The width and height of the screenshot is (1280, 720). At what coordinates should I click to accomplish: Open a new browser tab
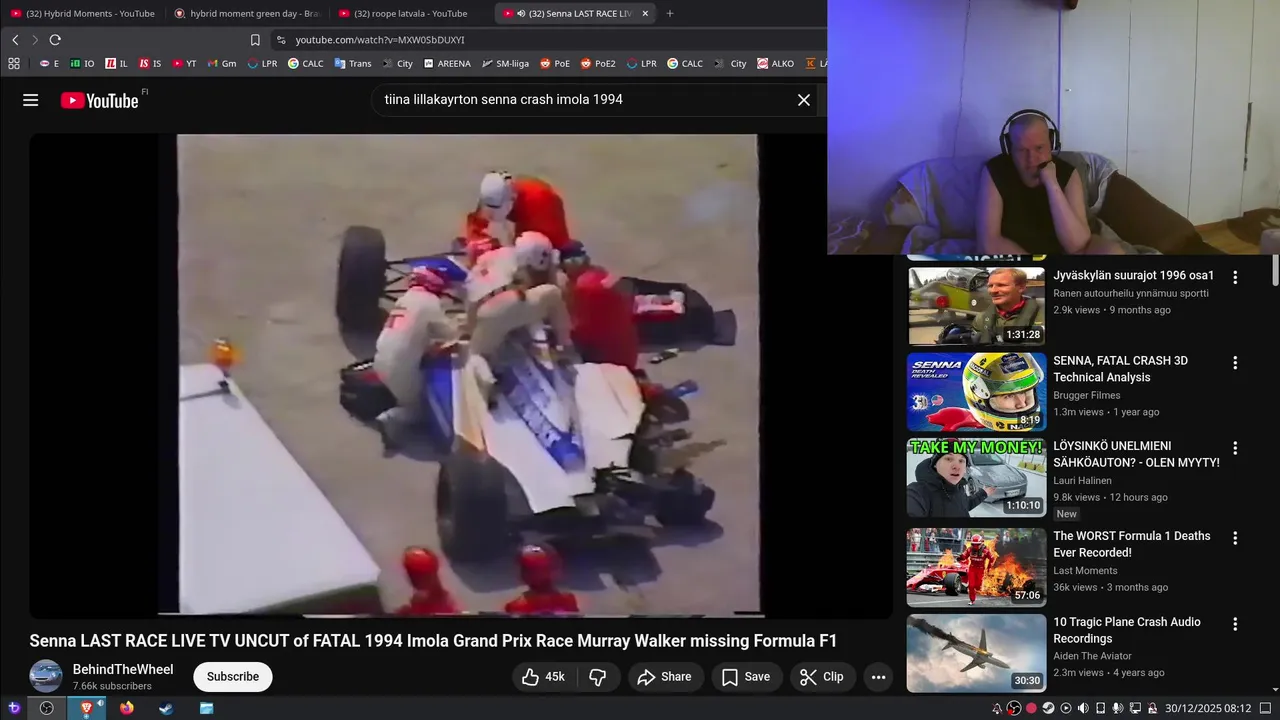pyautogui.click(x=670, y=13)
